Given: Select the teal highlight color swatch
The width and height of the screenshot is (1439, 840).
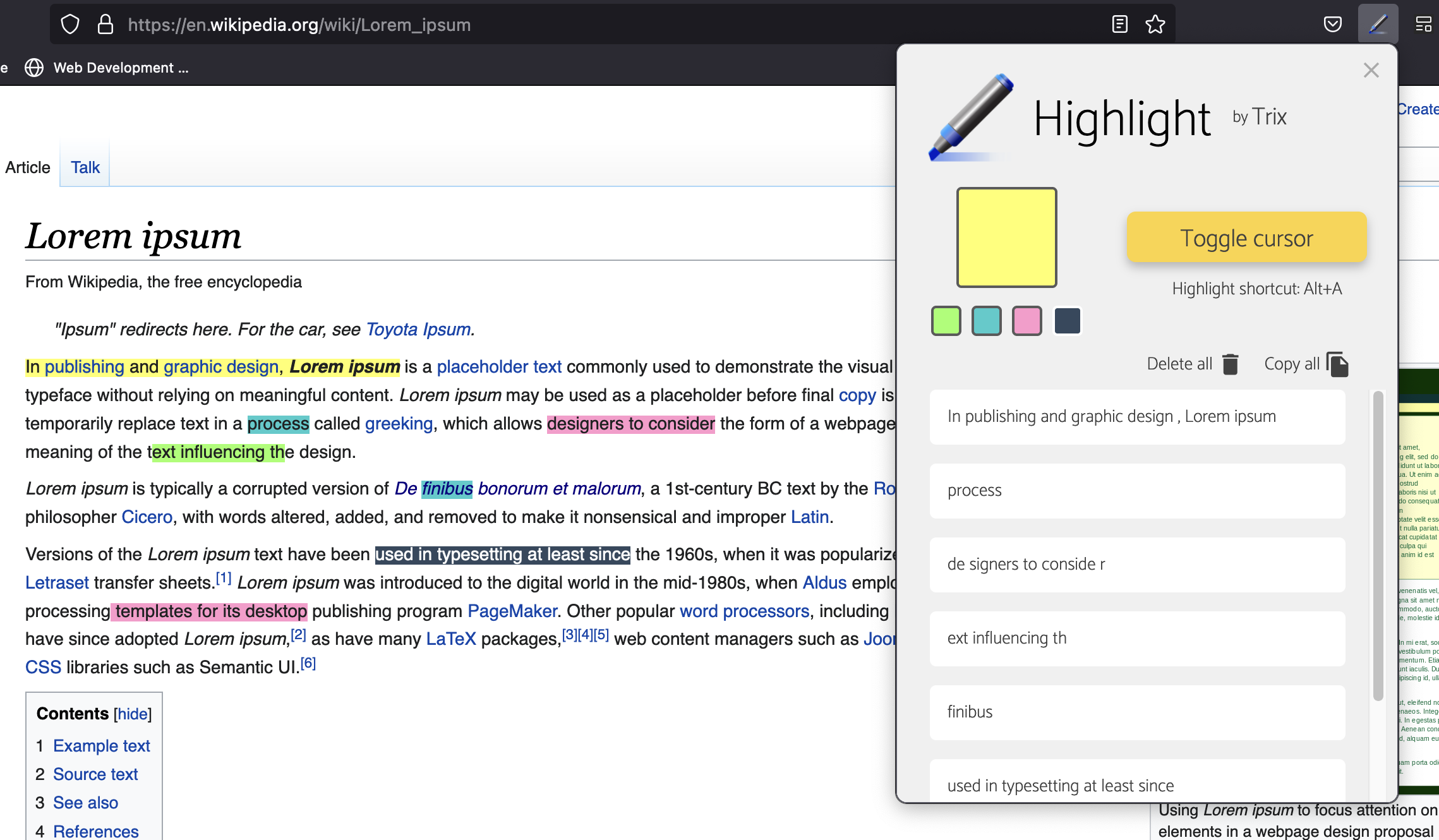Looking at the screenshot, I should 986,321.
